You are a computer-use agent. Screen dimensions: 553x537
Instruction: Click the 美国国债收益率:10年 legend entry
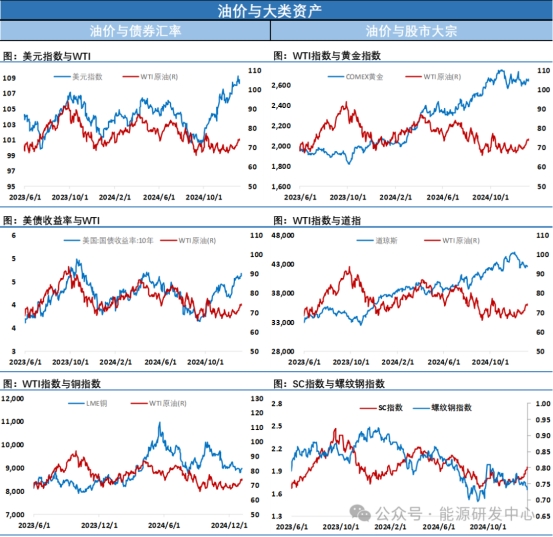(109, 240)
